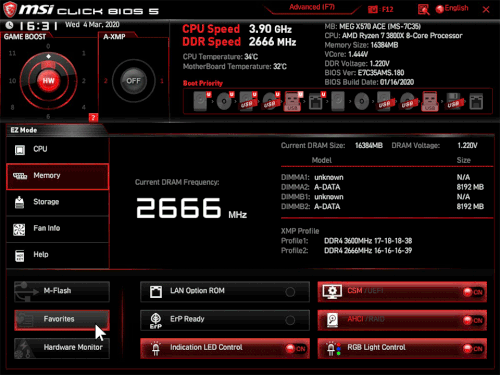Image resolution: width=500 pixels, height=375 pixels.
Task: Toggle the Game Boost HW button
Action: tap(48, 81)
